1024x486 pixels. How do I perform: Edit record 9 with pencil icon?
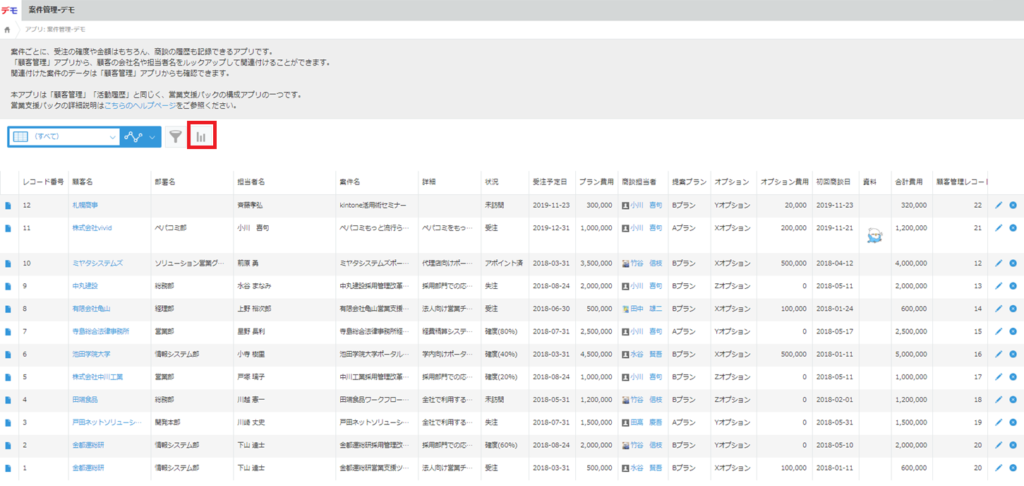998,286
